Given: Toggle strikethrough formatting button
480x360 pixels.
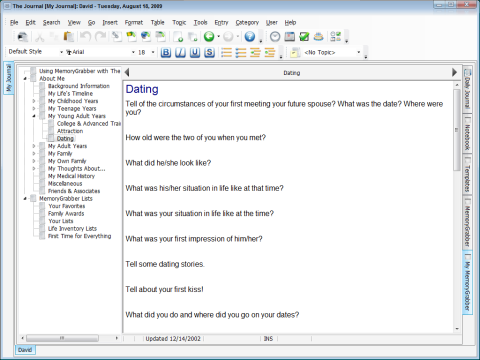Looking at the screenshot, I should [209, 52].
